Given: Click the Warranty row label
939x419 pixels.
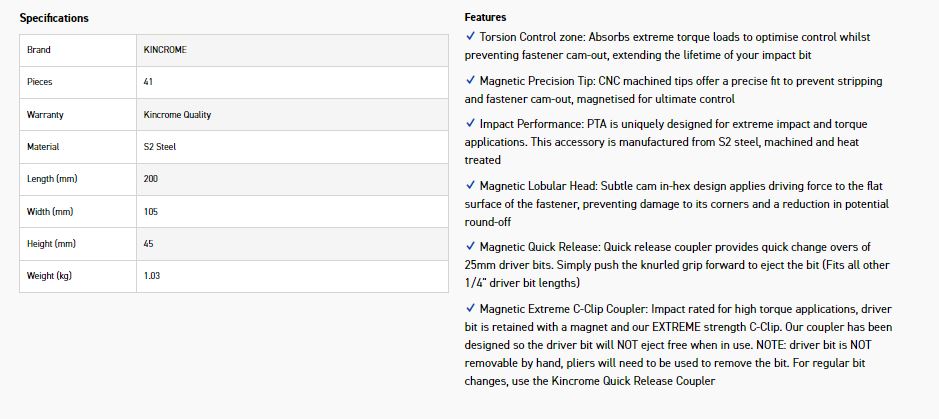Looking at the screenshot, I should (x=45, y=115).
